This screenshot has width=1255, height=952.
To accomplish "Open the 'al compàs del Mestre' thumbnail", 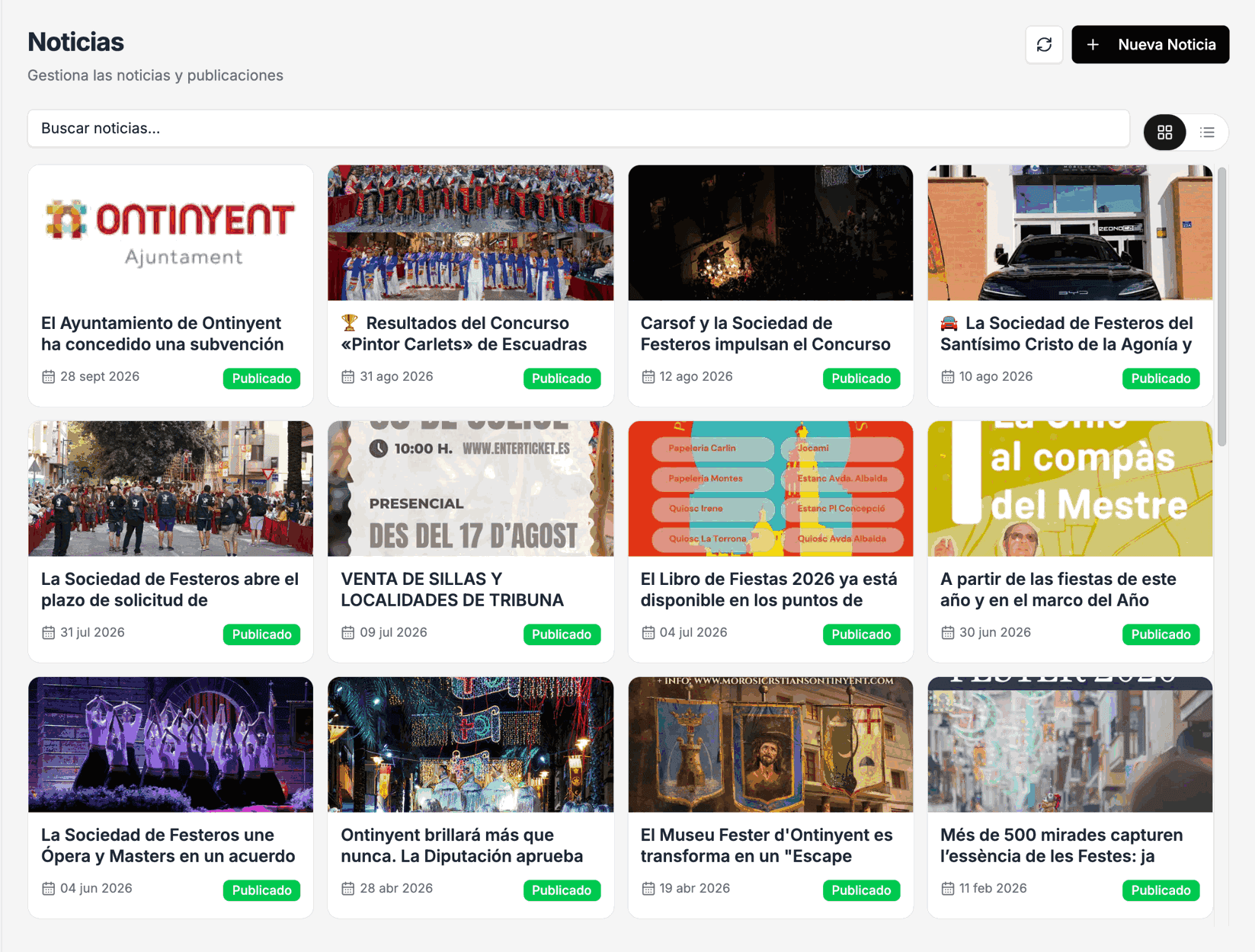I will (1070, 489).
